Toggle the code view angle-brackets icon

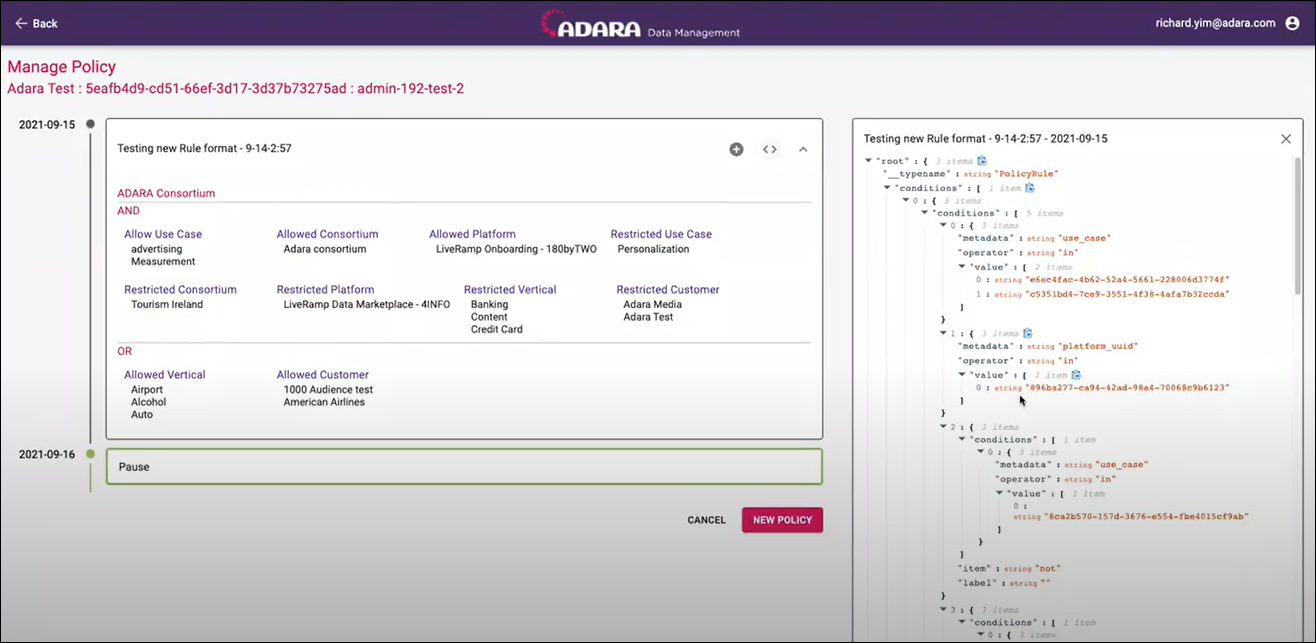[x=769, y=149]
